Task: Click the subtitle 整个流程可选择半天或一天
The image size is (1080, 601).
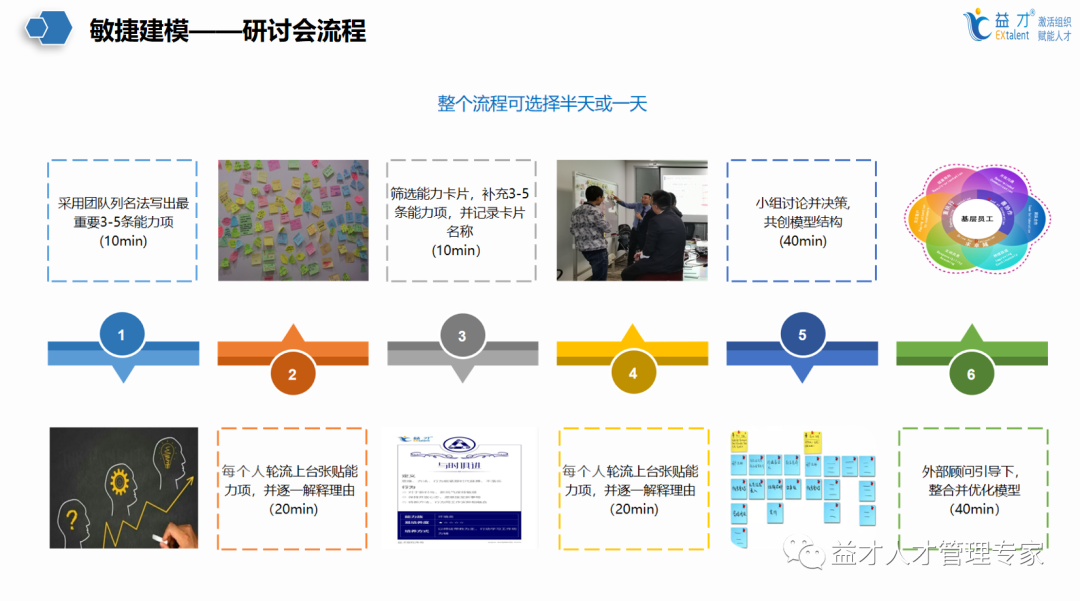Action: [542, 104]
